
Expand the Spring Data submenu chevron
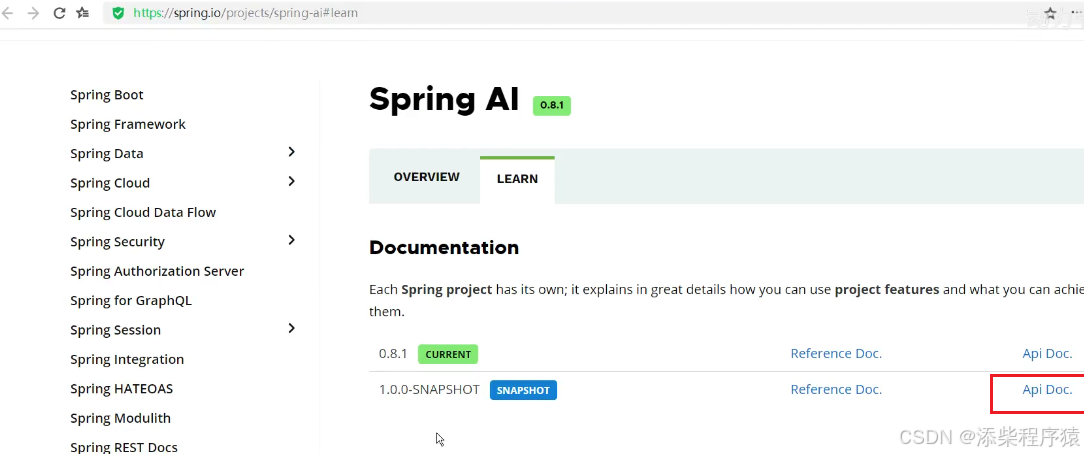(x=292, y=151)
